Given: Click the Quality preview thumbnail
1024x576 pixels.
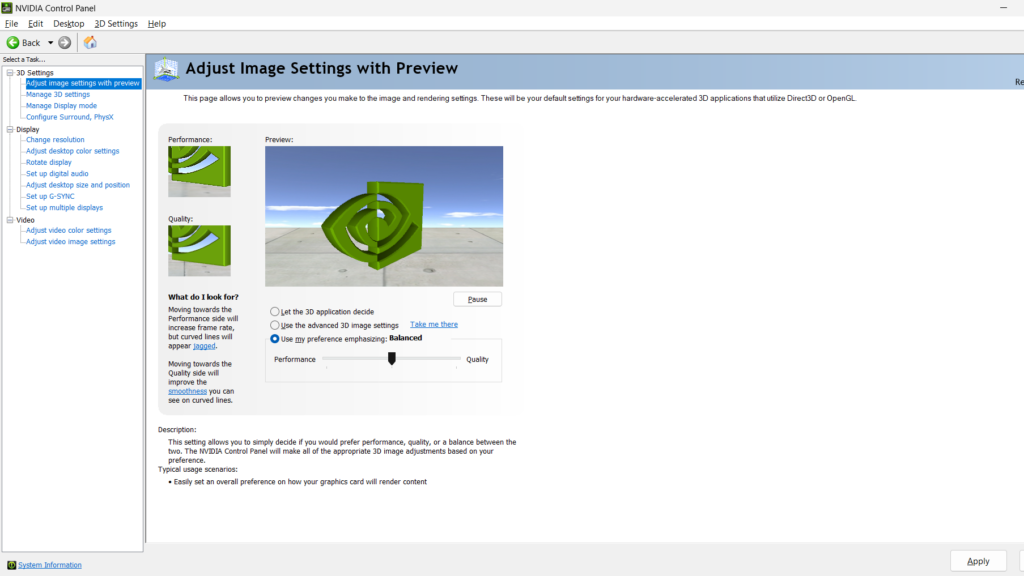Looking at the screenshot, I should (x=198, y=251).
